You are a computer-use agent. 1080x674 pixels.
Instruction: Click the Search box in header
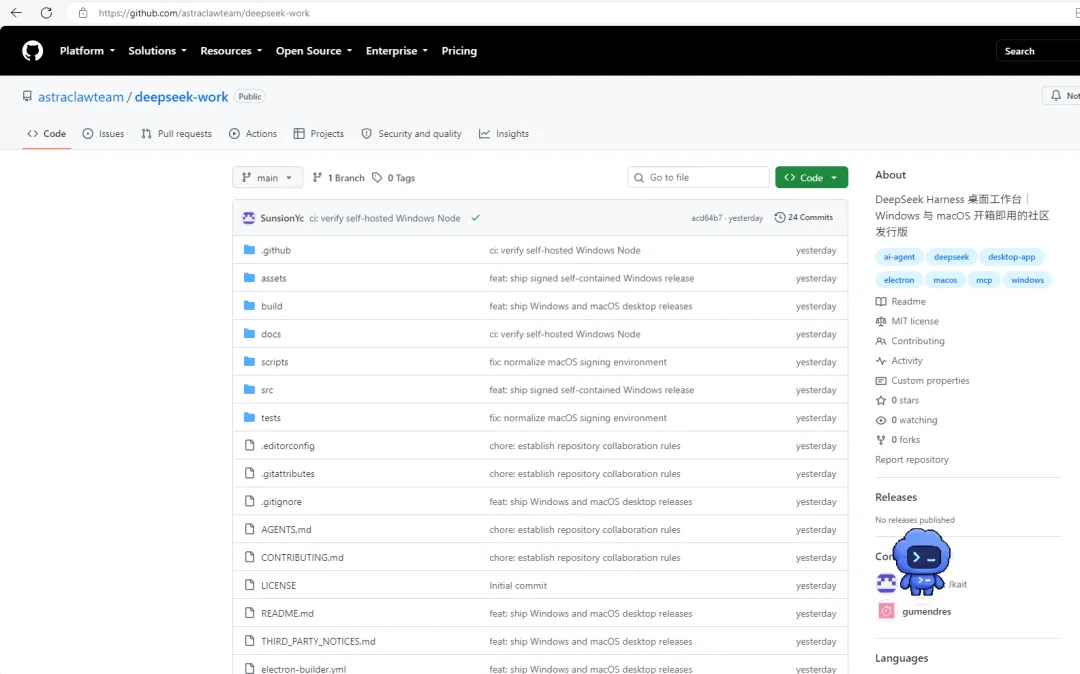pos(1038,51)
